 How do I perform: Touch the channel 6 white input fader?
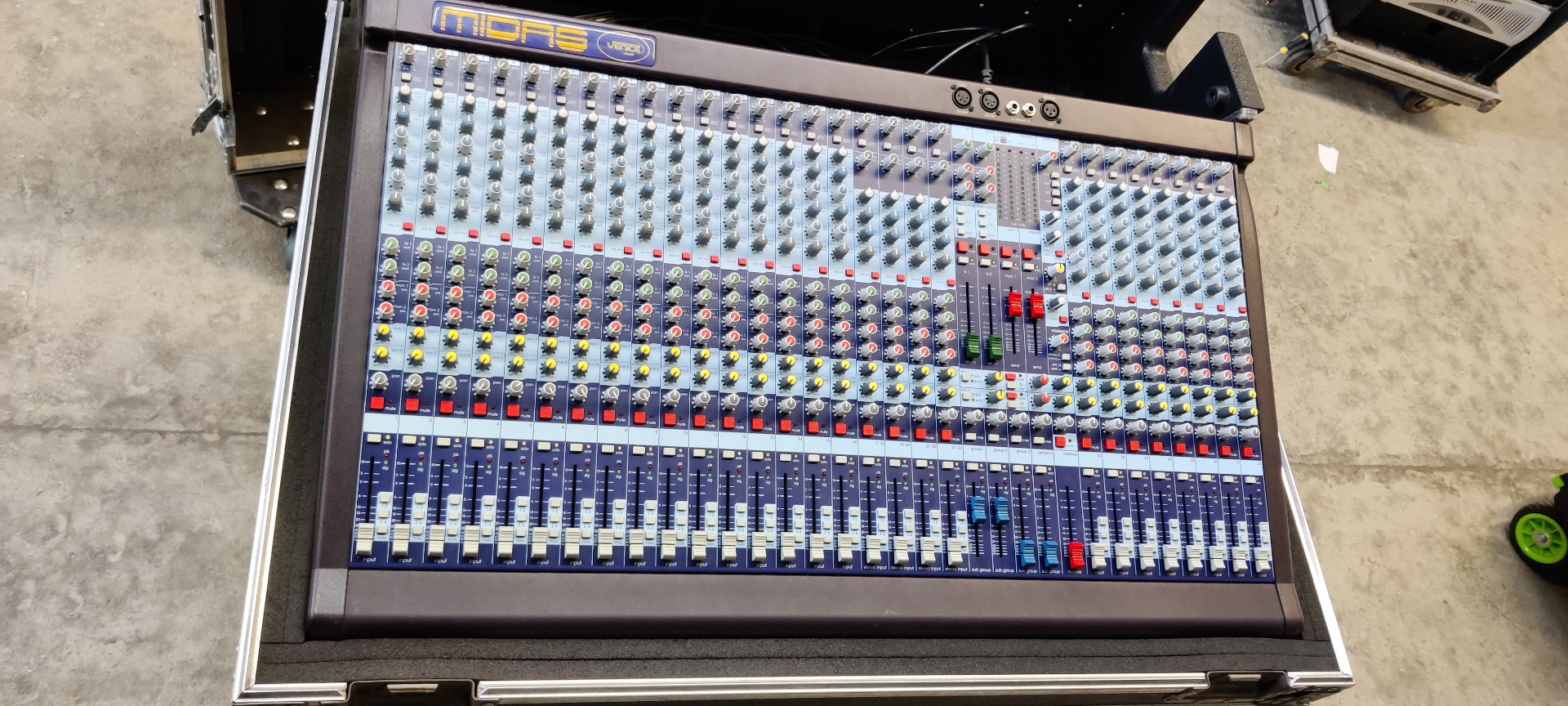pyautogui.click(x=539, y=543)
